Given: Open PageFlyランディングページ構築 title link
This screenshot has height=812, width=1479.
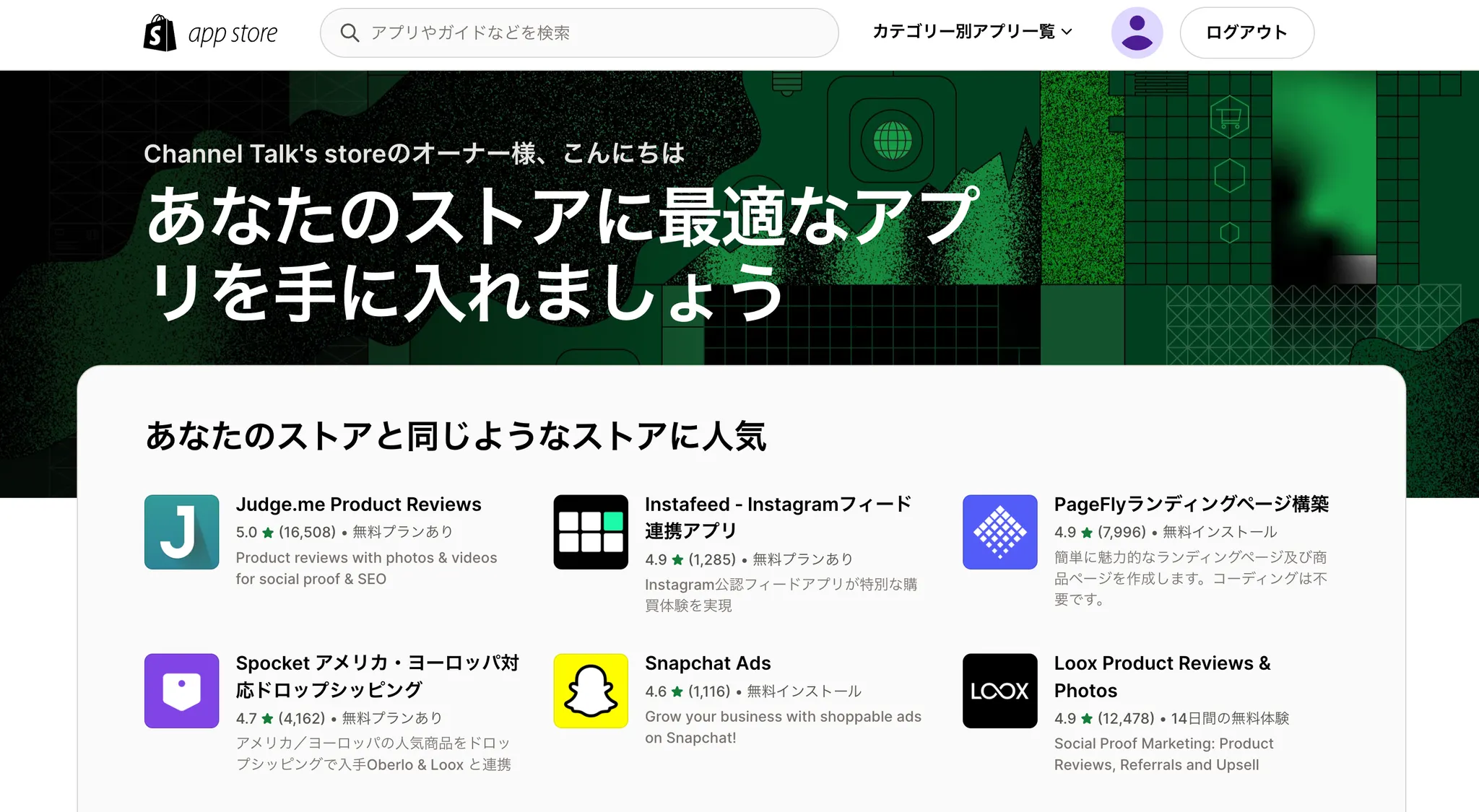Looking at the screenshot, I should [1192, 504].
